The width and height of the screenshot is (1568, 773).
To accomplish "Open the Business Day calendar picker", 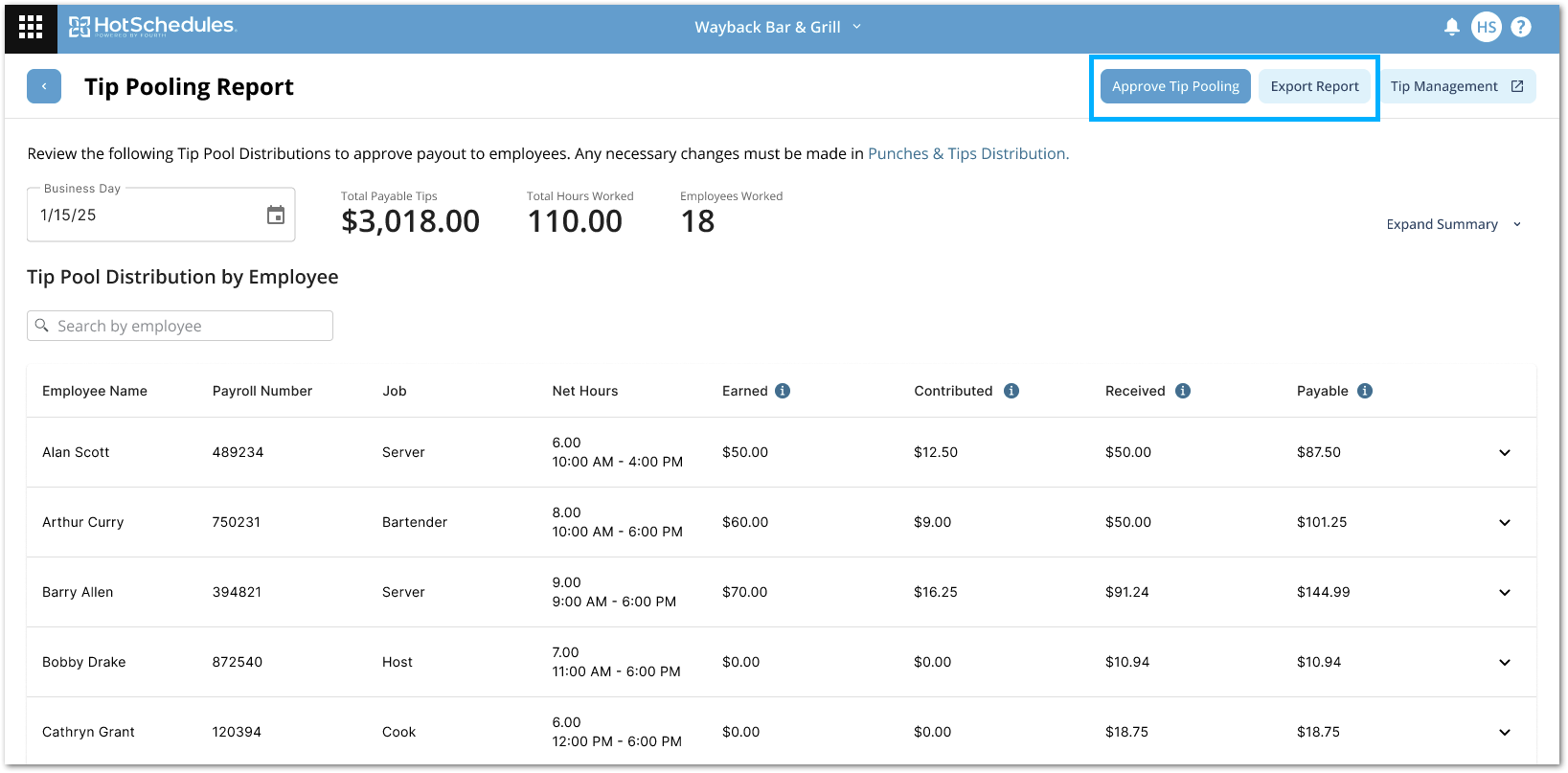I will [x=276, y=216].
